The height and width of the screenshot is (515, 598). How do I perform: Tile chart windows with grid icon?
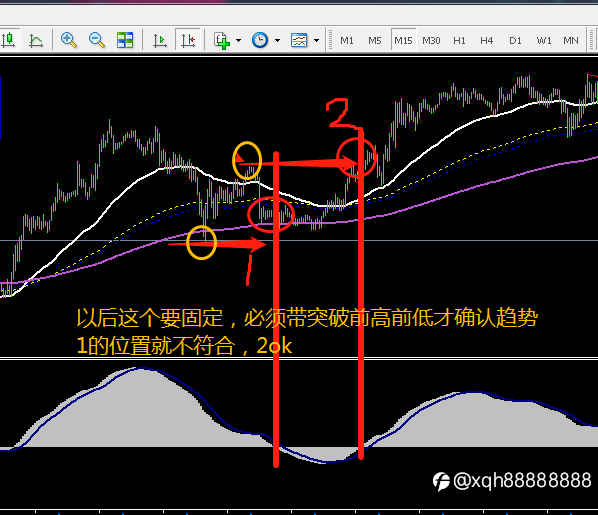[x=125, y=40]
